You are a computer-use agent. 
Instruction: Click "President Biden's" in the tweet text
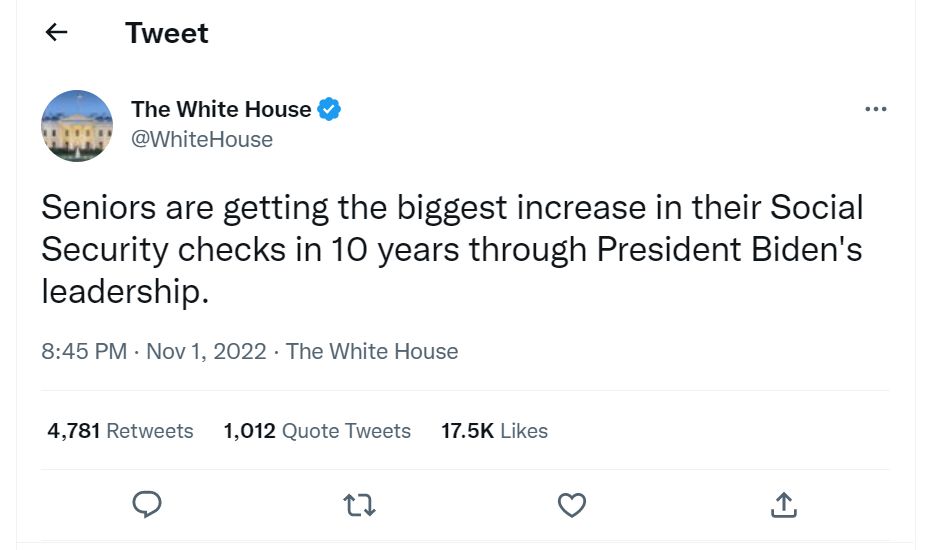click(x=729, y=249)
